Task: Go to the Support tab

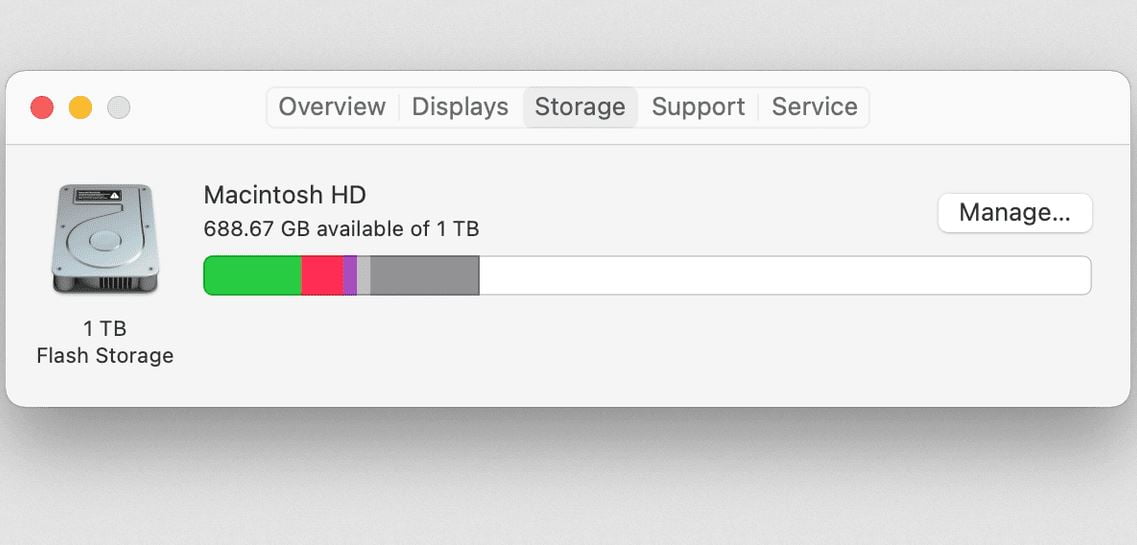Action: (698, 107)
